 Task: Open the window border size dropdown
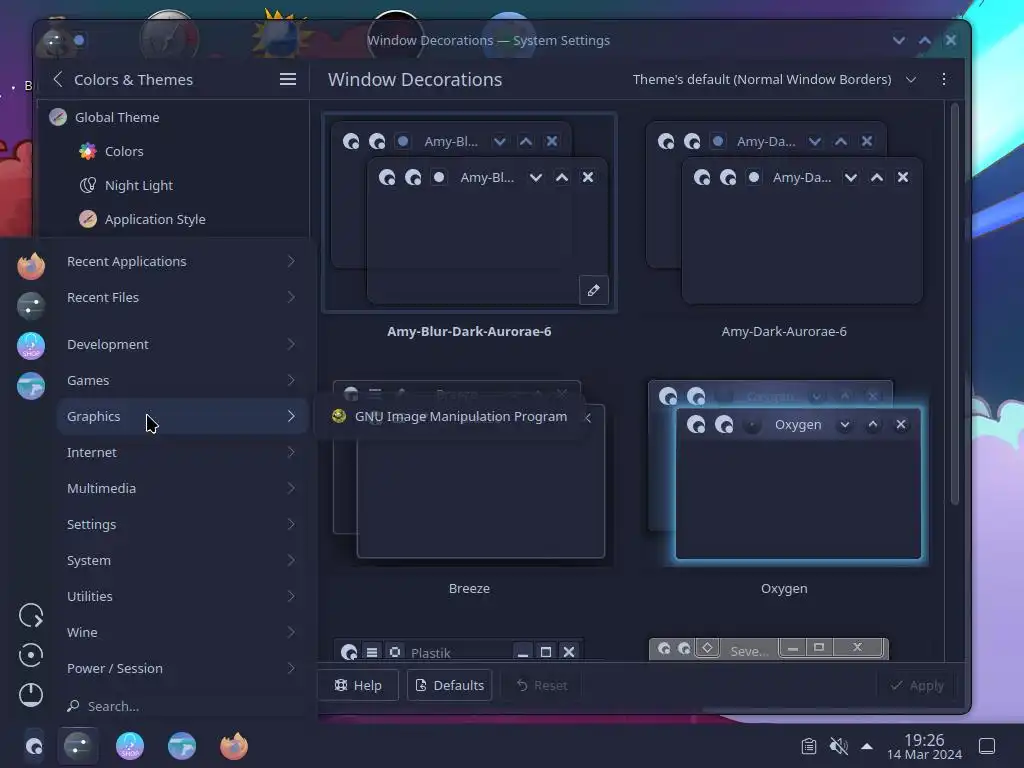[774, 79]
